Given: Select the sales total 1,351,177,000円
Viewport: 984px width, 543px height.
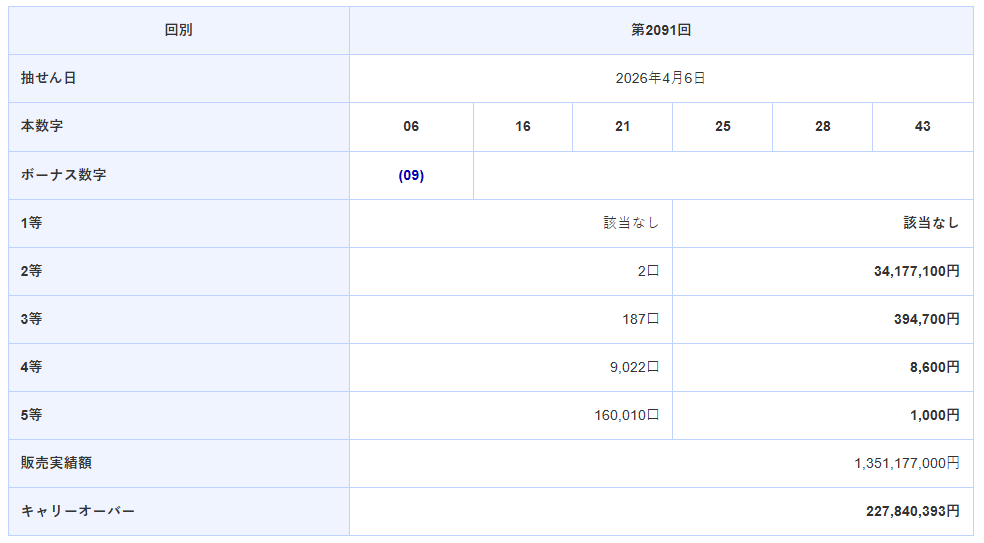Looking at the screenshot, I should tap(906, 463).
